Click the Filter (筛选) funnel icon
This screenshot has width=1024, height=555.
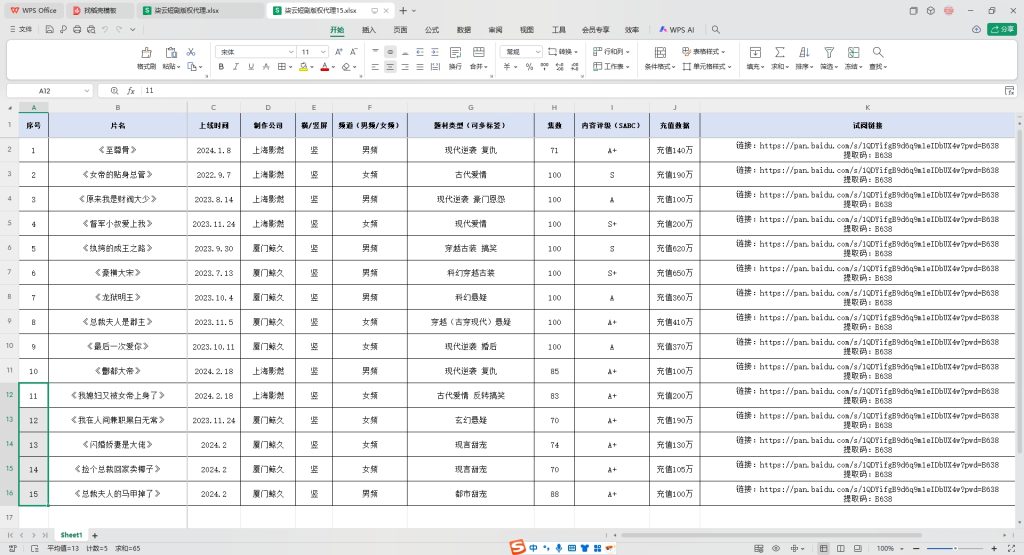point(829,53)
